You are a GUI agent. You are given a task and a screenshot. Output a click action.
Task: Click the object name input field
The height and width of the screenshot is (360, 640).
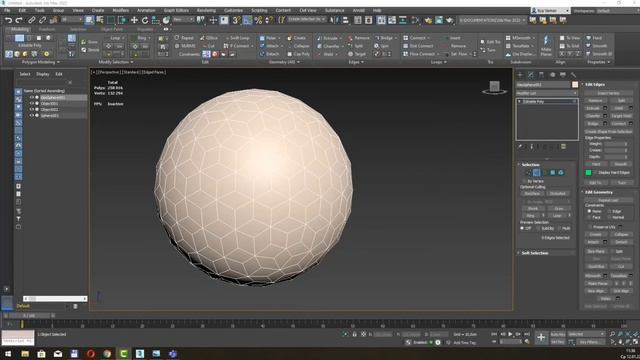[x=543, y=84]
